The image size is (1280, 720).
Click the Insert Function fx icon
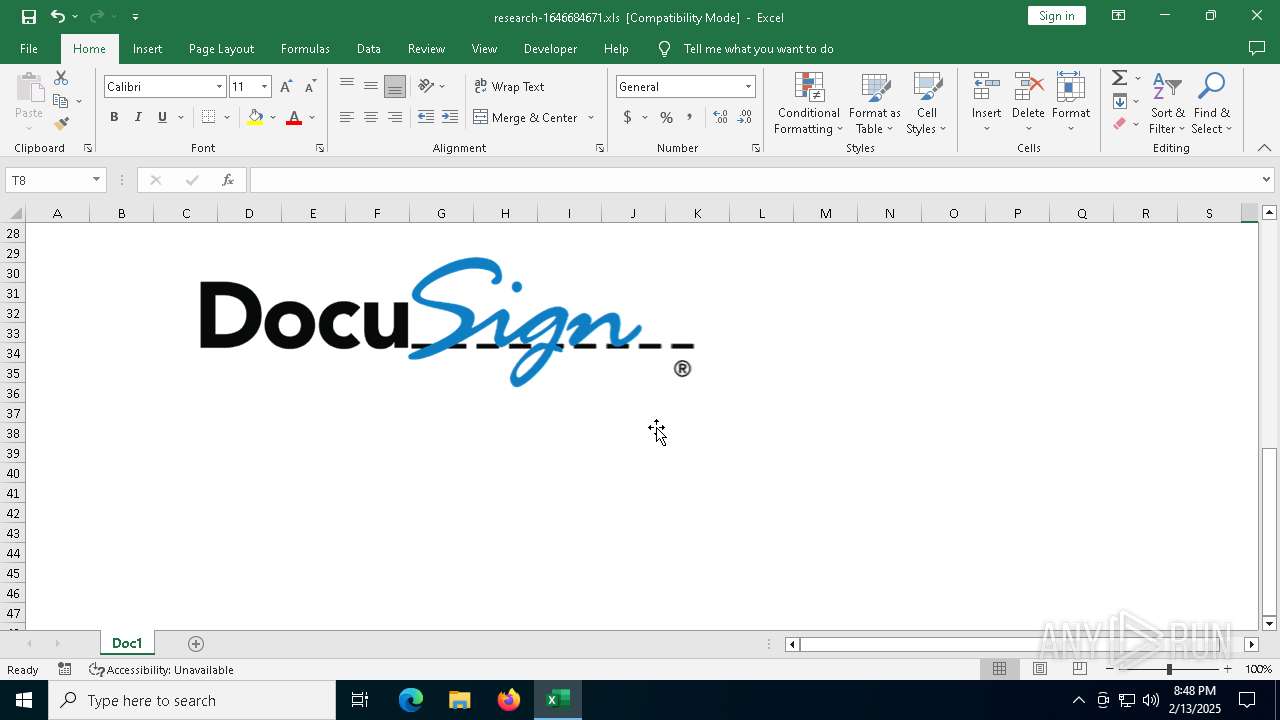228,180
